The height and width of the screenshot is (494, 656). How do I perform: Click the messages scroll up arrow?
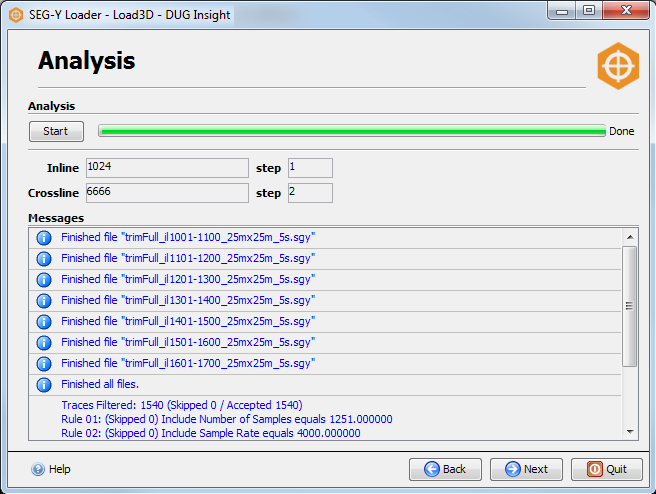tap(630, 237)
